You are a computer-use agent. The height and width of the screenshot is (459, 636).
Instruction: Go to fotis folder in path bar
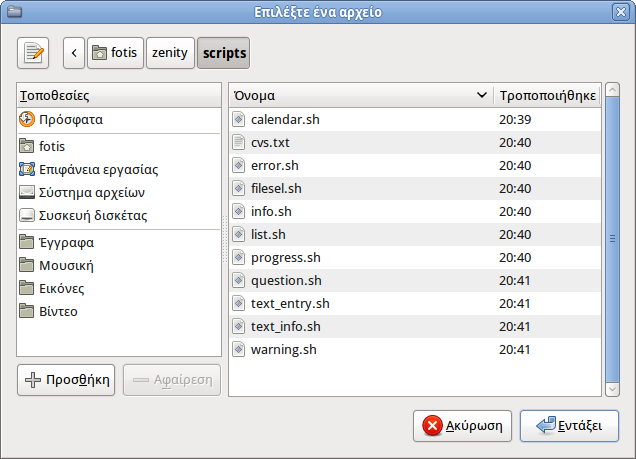click(115, 52)
